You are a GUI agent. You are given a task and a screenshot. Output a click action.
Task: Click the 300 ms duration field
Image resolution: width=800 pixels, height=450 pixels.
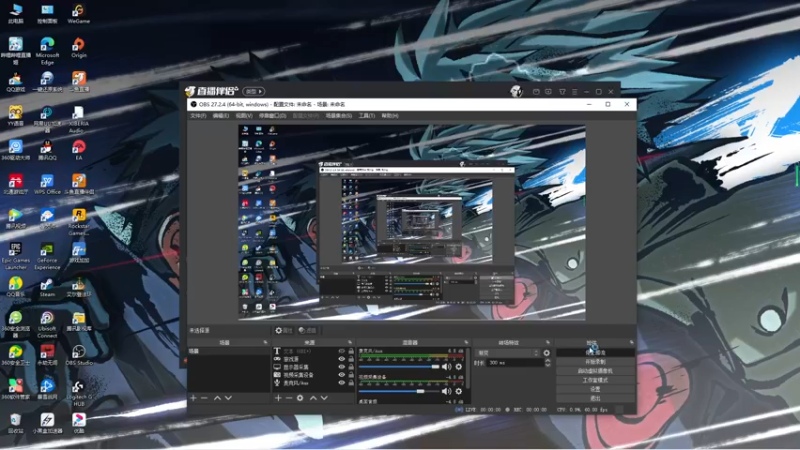click(x=515, y=363)
